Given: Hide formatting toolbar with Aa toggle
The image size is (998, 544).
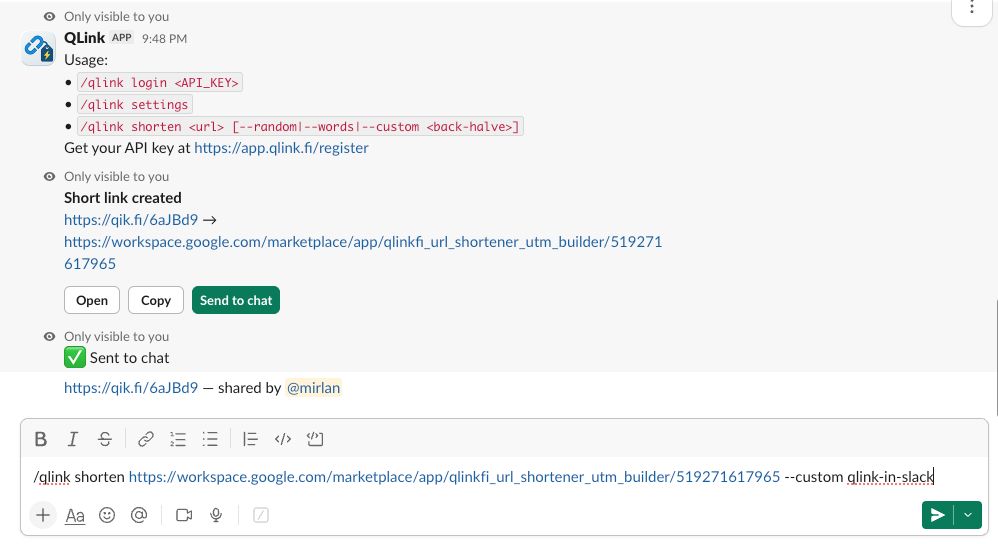Looking at the screenshot, I should click(75, 515).
